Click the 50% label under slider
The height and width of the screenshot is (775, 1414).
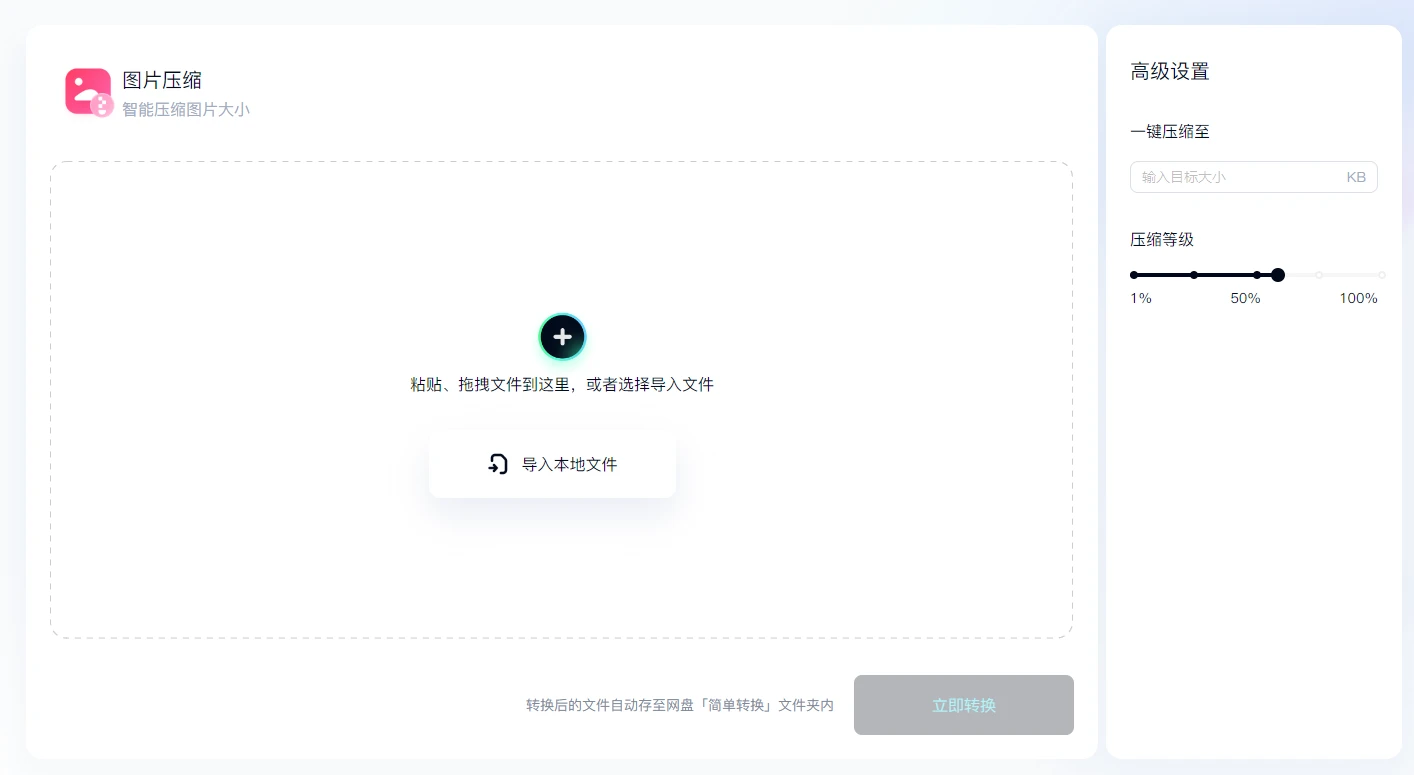coord(1245,298)
